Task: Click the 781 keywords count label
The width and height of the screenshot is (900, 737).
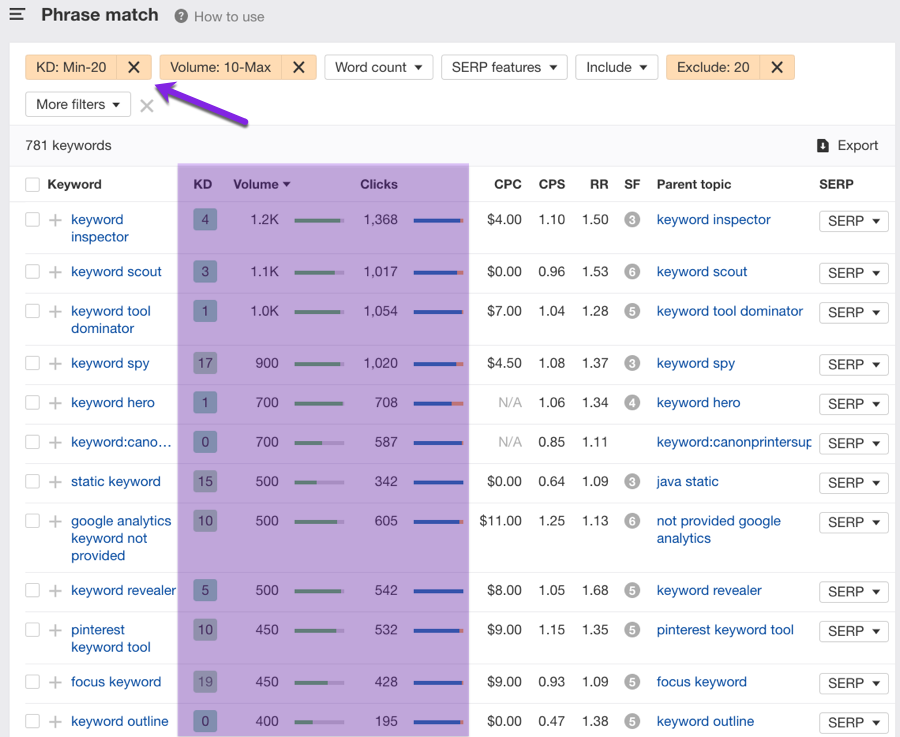Action: click(68, 146)
